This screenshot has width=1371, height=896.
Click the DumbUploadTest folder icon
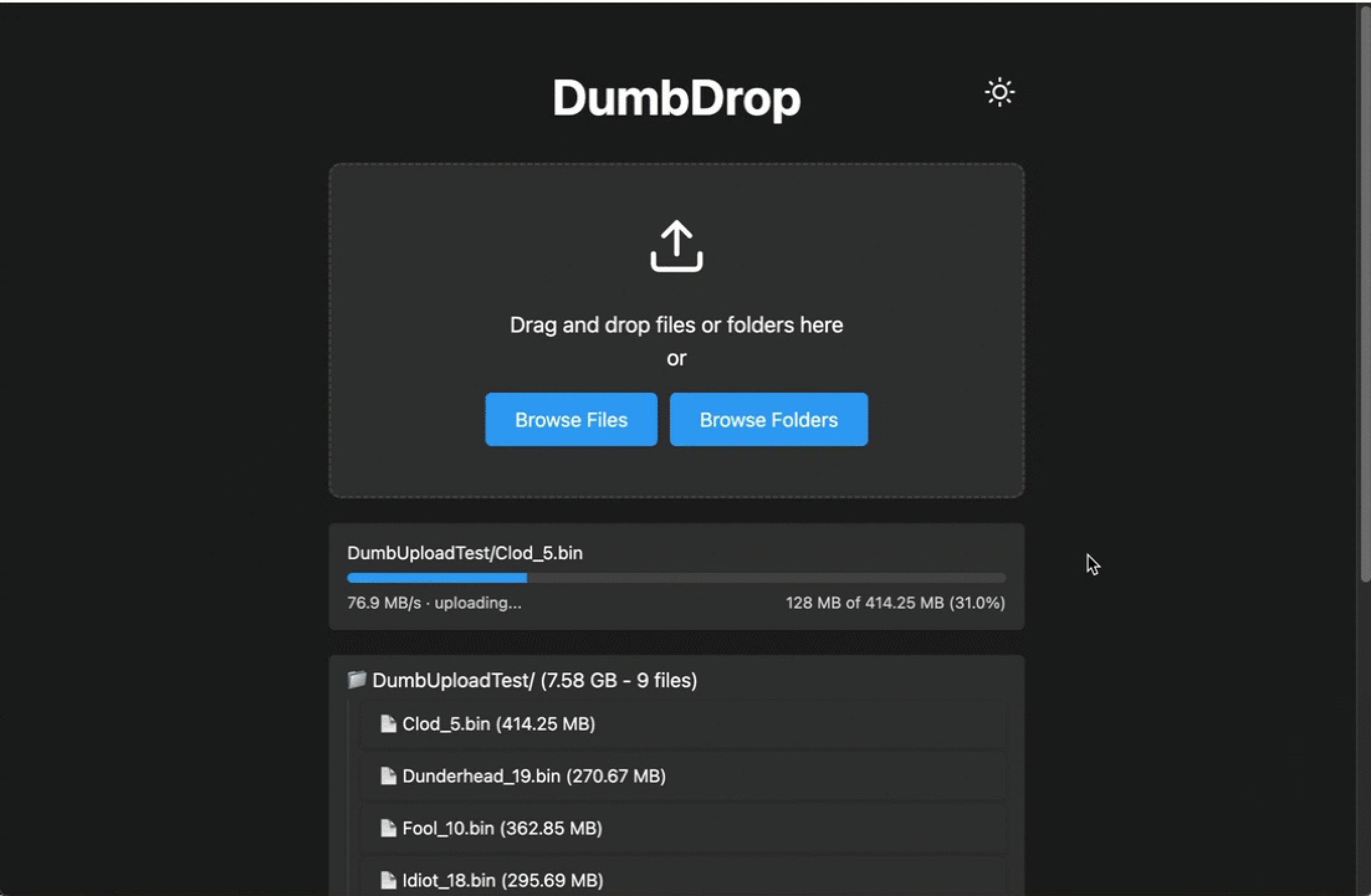(x=357, y=679)
